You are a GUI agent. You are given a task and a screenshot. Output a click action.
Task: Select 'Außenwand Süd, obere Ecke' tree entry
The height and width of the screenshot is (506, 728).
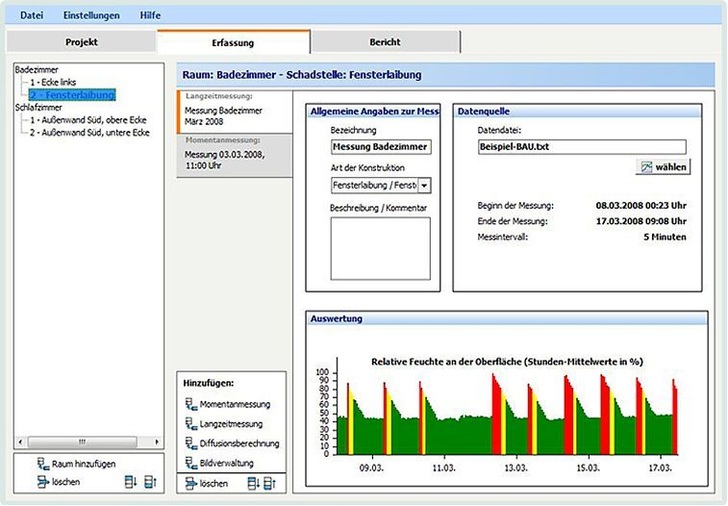[89, 119]
